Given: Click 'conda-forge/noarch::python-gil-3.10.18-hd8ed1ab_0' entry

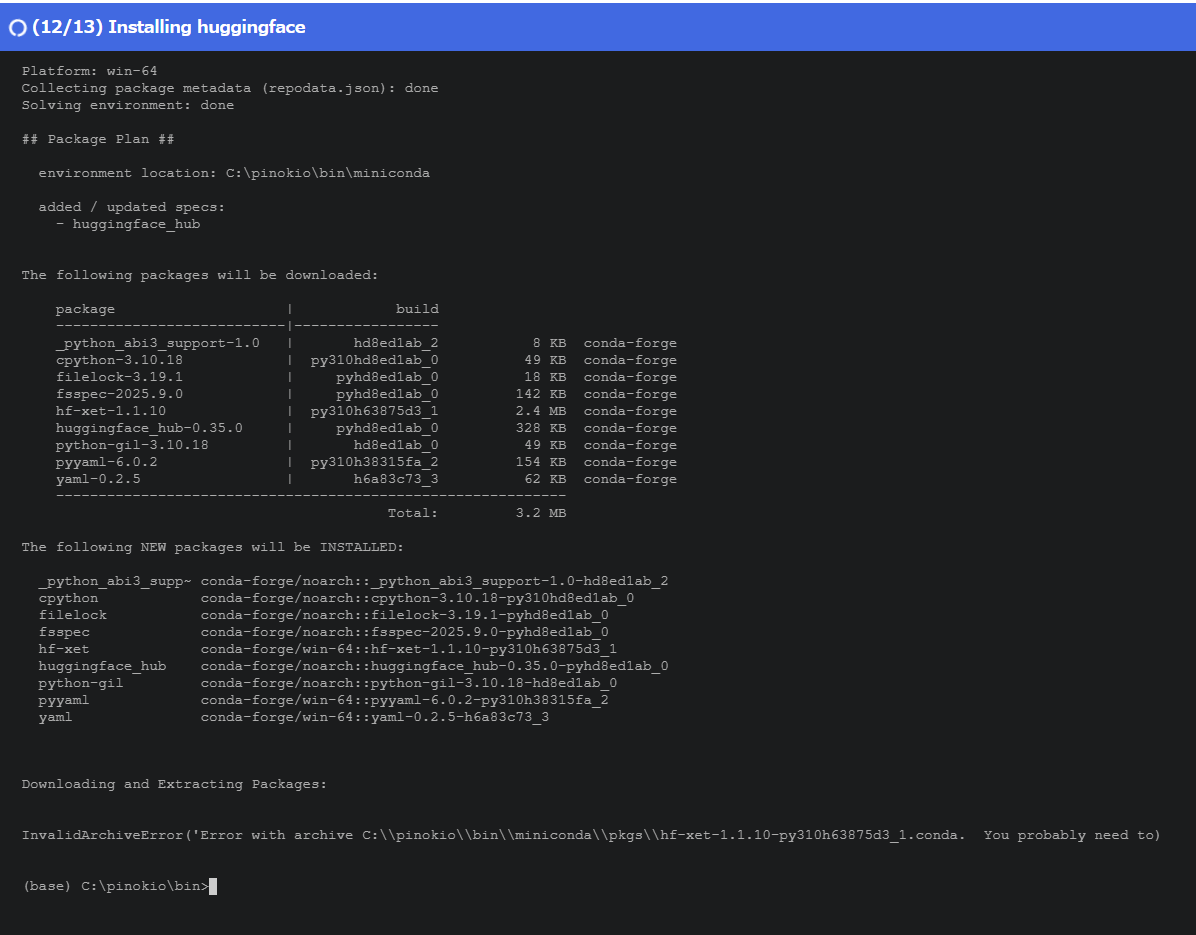Looking at the screenshot, I should 409,683.
